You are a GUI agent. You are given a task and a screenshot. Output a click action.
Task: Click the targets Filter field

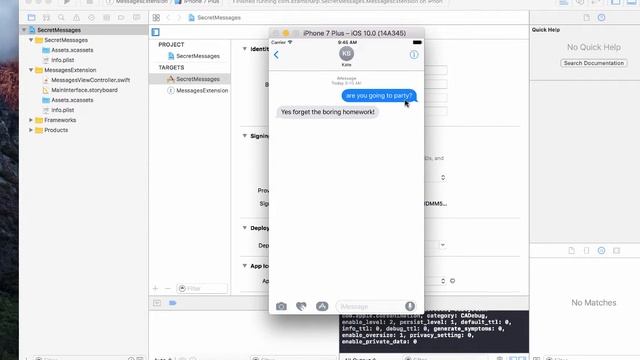(x=202, y=288)
